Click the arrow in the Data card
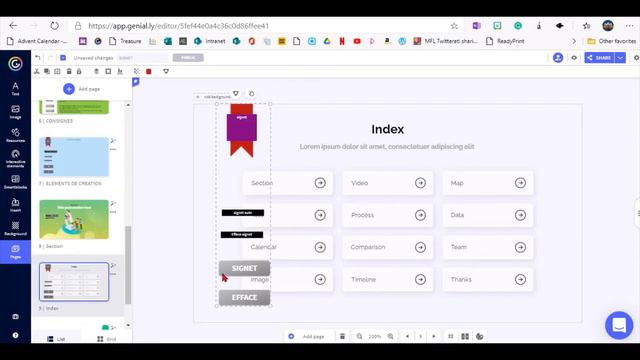 coord(520,215)
